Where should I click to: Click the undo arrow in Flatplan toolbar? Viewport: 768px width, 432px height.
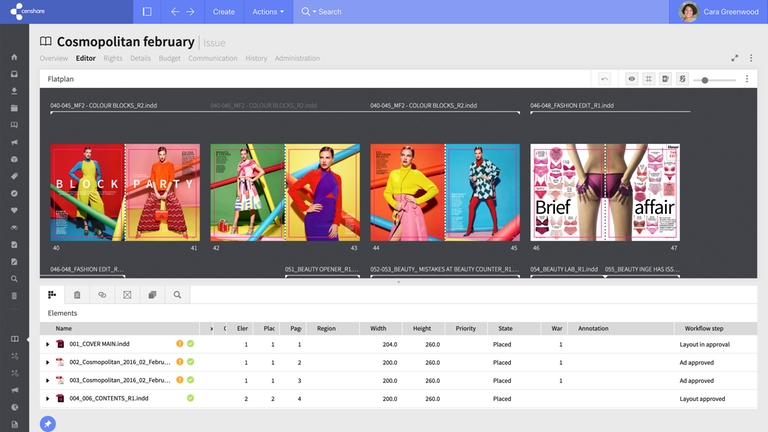tap(604, 79)
